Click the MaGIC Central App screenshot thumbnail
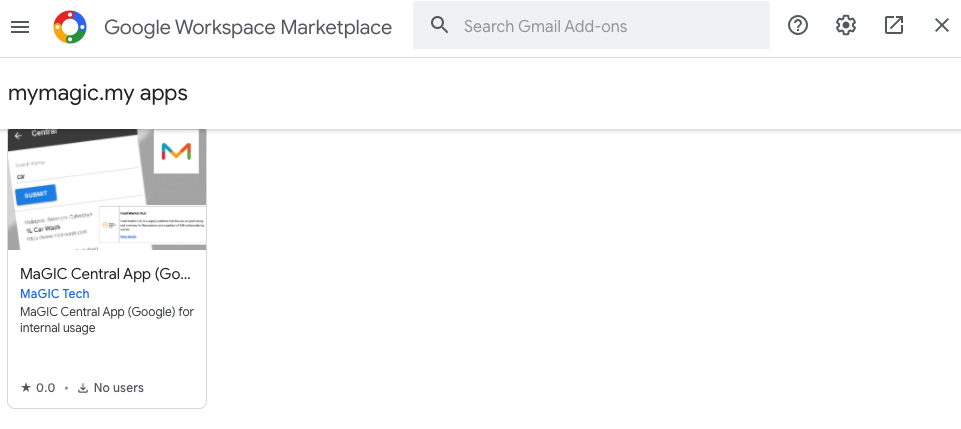Viewport: 961px width, 429px height. point(107,189)
